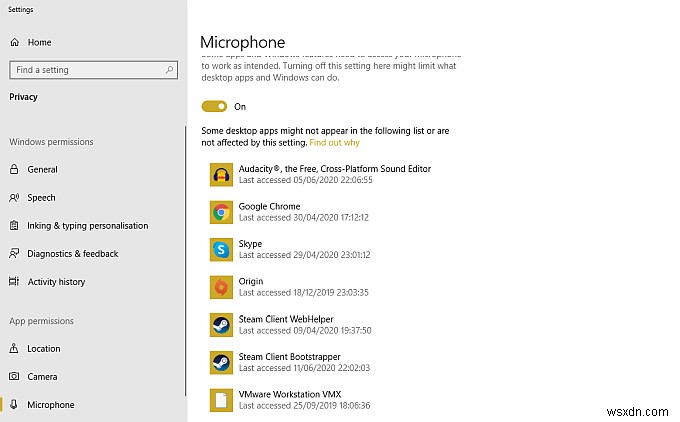Click the App permissions group label
This screenshot has height=422, width=680.
[x=41, y=321]
